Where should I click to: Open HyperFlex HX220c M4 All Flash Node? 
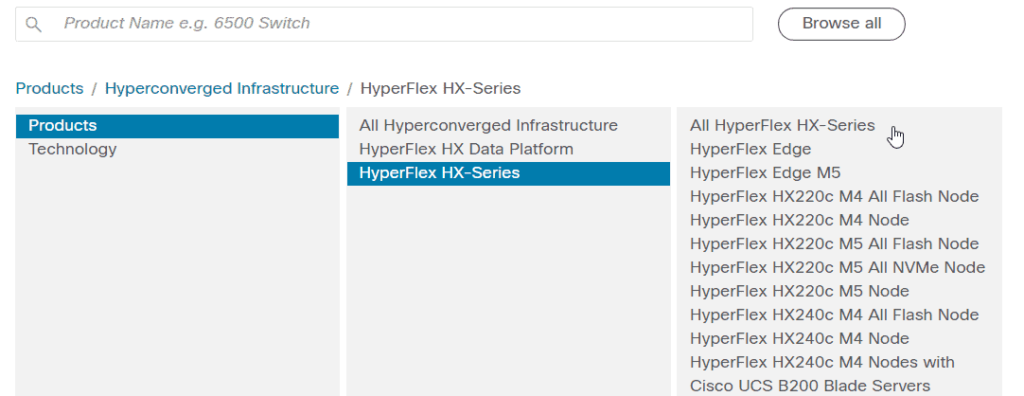tap(834, 196)
